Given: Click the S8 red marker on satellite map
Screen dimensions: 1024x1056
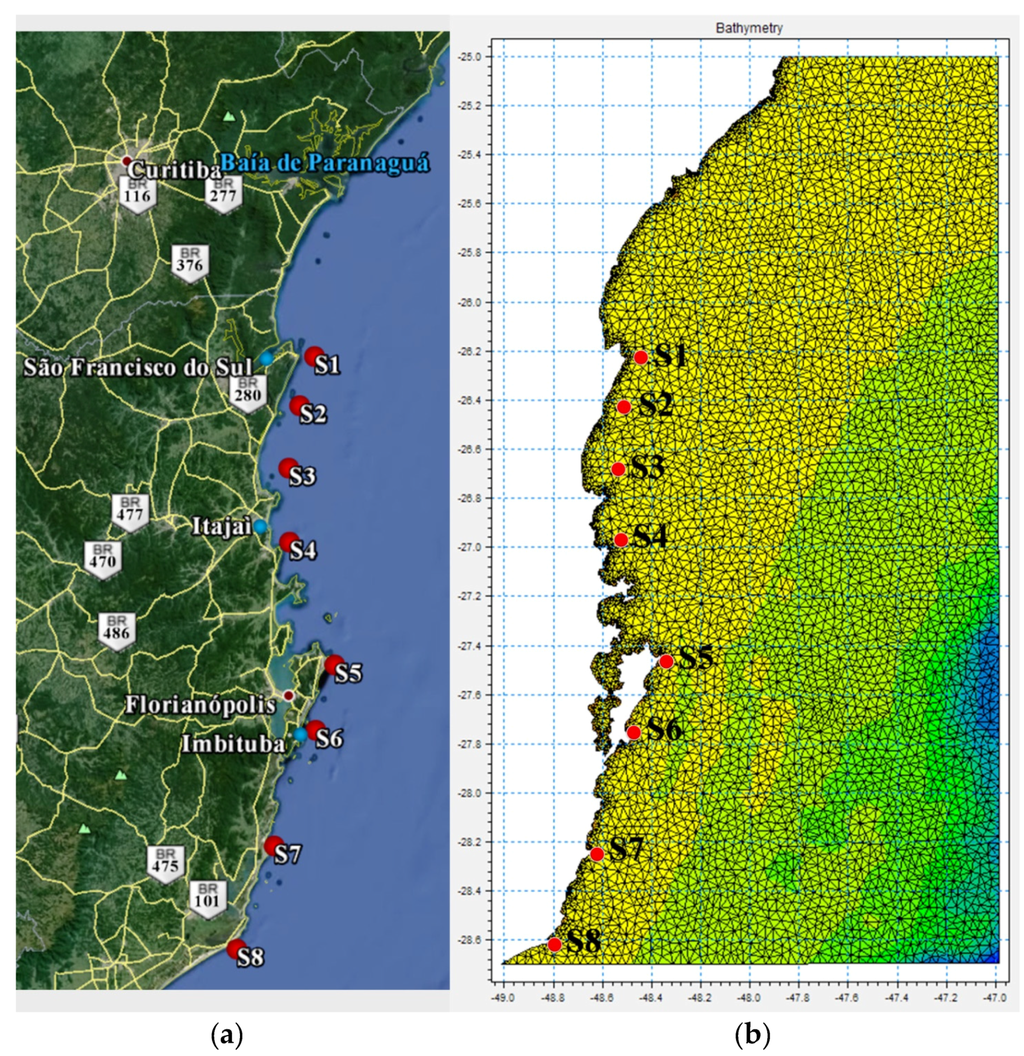Looking at the screenshot, I should tap(236, 948).
